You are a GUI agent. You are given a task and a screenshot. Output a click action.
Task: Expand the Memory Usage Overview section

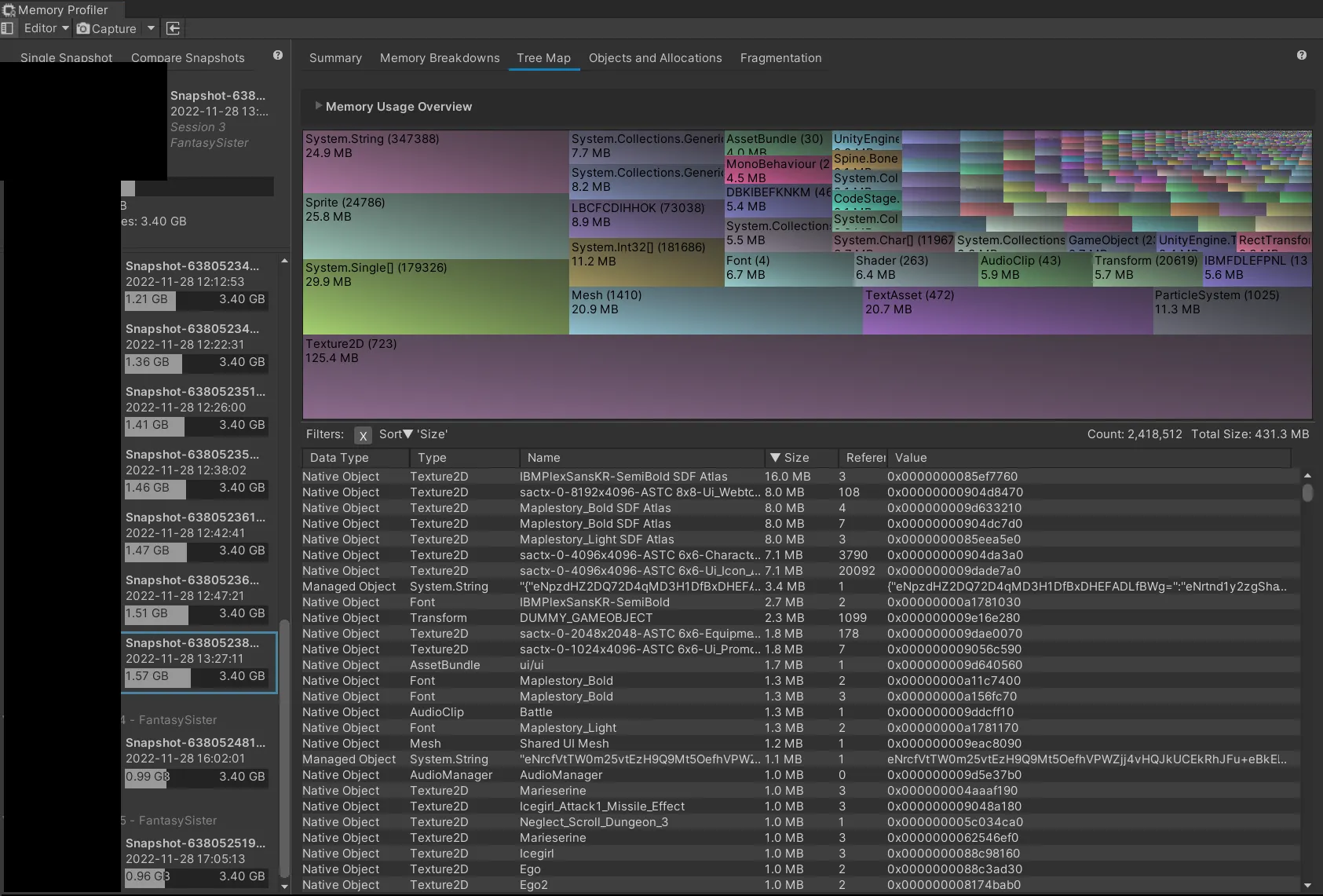(x=318, y=106)
